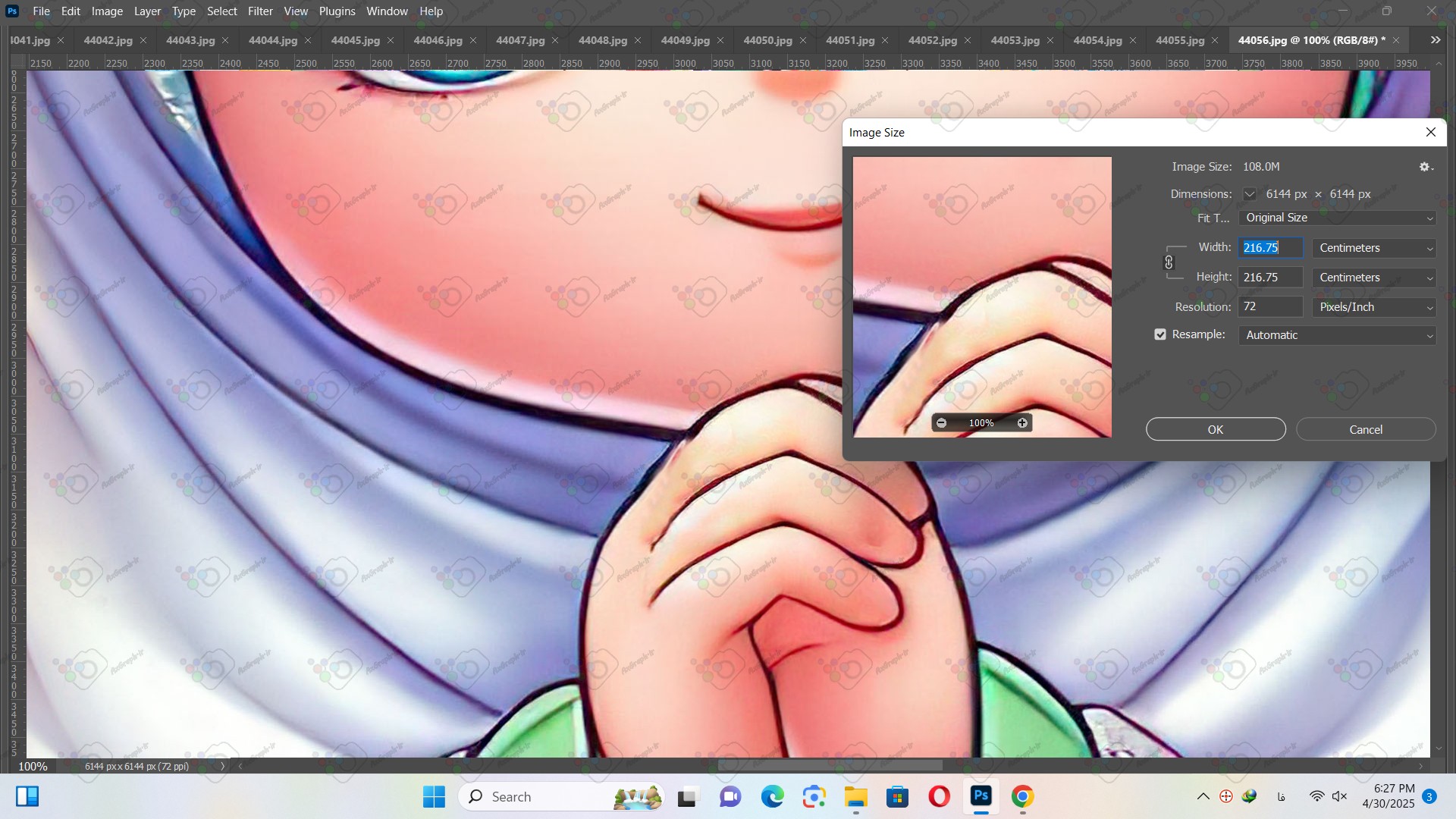1456x819 pixels.
Task: Open the Resolution Pixels/Inch dropdown
Action: coord(1374,307)
